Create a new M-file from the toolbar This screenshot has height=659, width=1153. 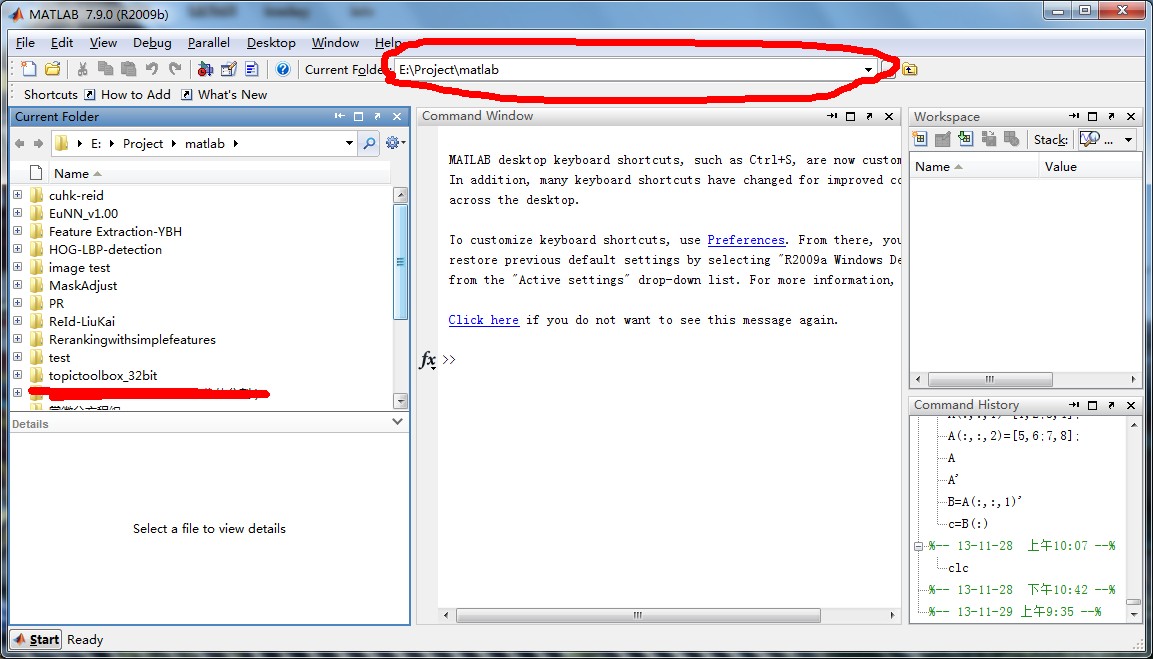(x=29, y=69)
